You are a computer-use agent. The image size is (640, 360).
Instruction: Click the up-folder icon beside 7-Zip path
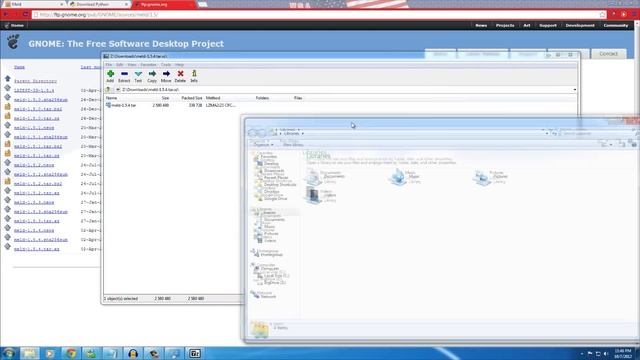108,90
